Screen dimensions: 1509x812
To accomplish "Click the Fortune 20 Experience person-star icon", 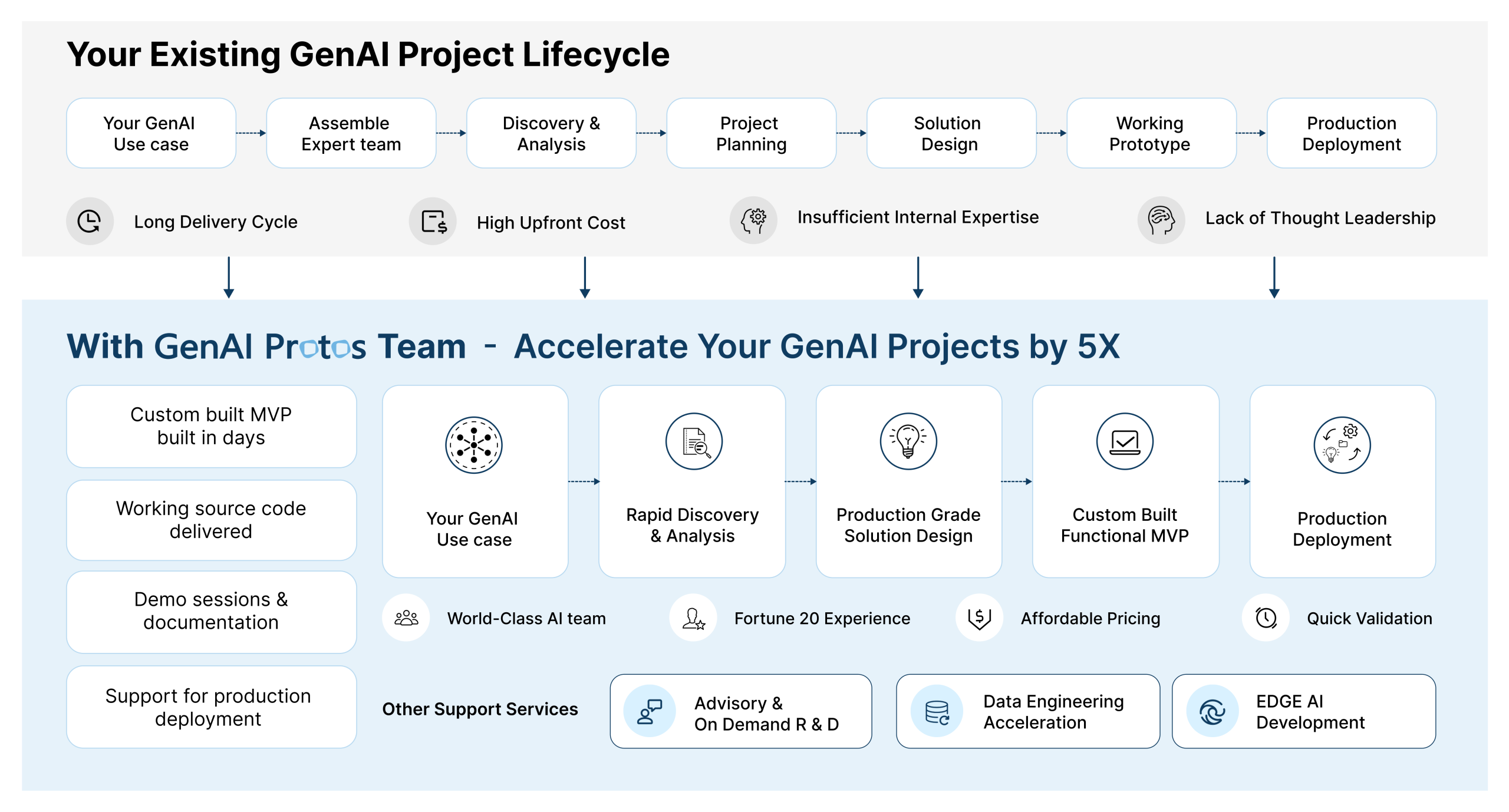I will click(693, 618).
